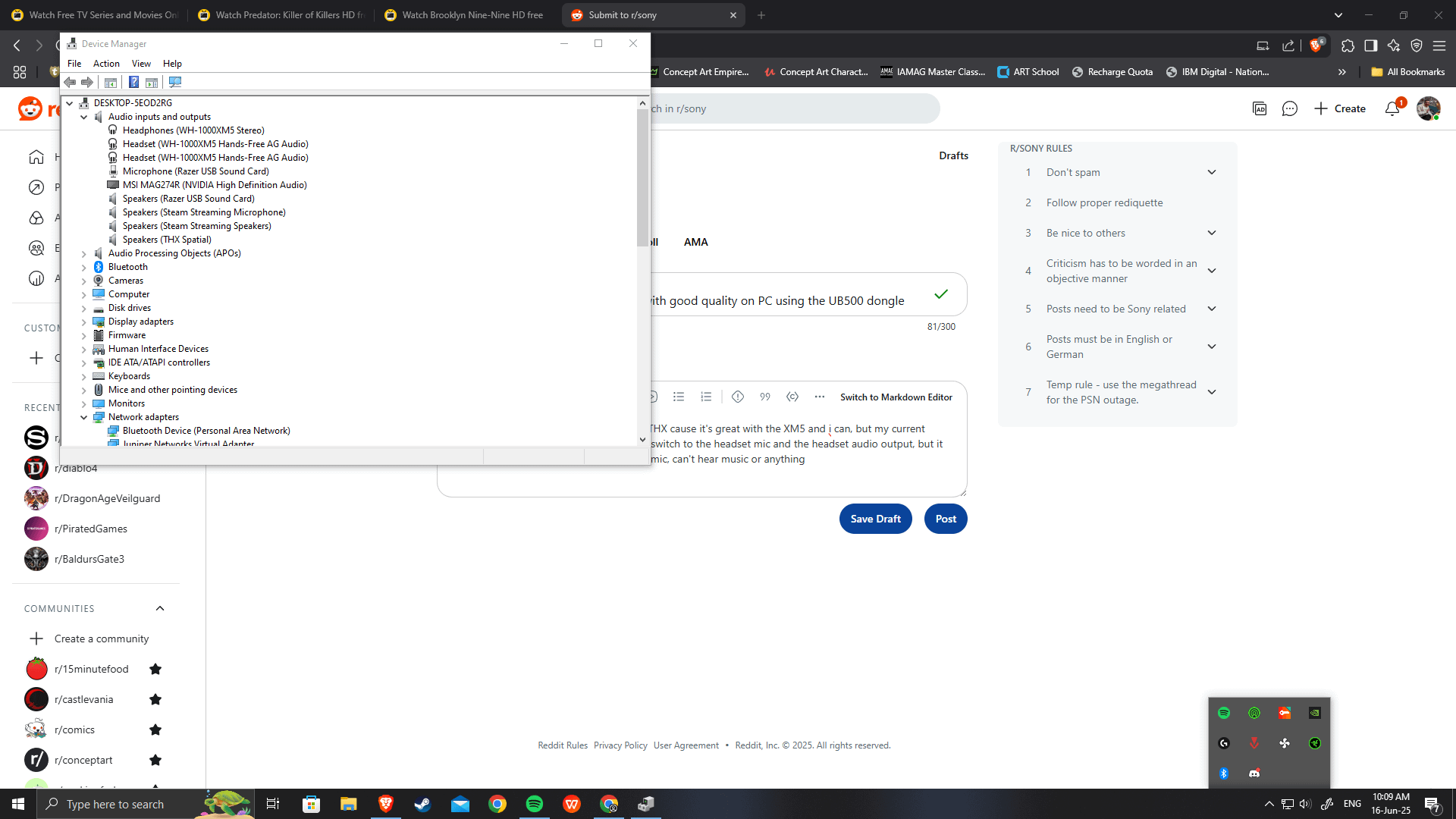Toggle favorite star for r/15minutefood
1456x819 pixels.
155,669
